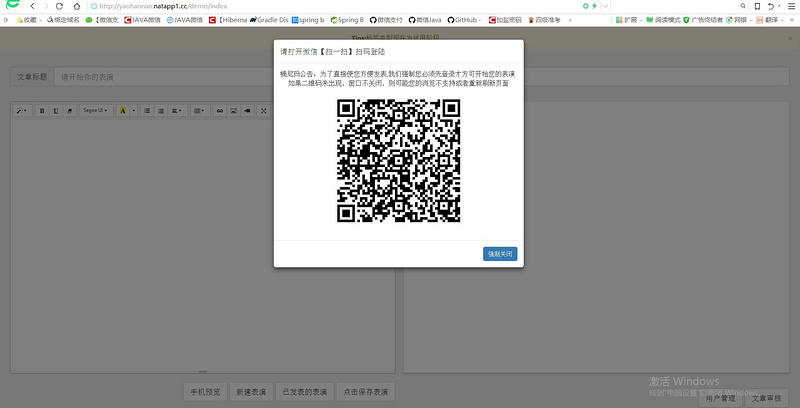
Task: Toggle underline formatting in the editor
Action: pyautogui.click(x=56, y=111)
